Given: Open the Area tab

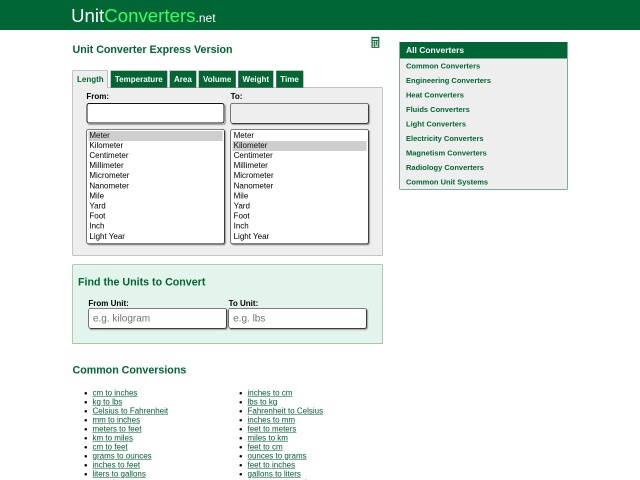Looking at the screenshot, I should (x=183, y=79).
